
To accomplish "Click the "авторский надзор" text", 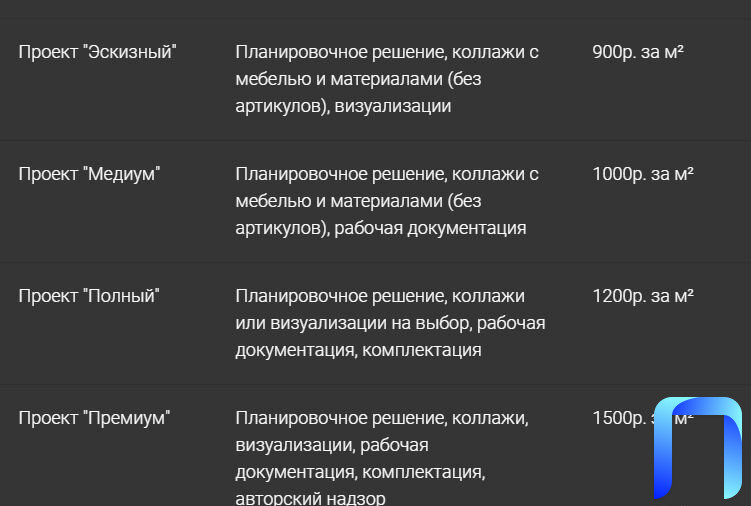I will click(x=310, y=498).
